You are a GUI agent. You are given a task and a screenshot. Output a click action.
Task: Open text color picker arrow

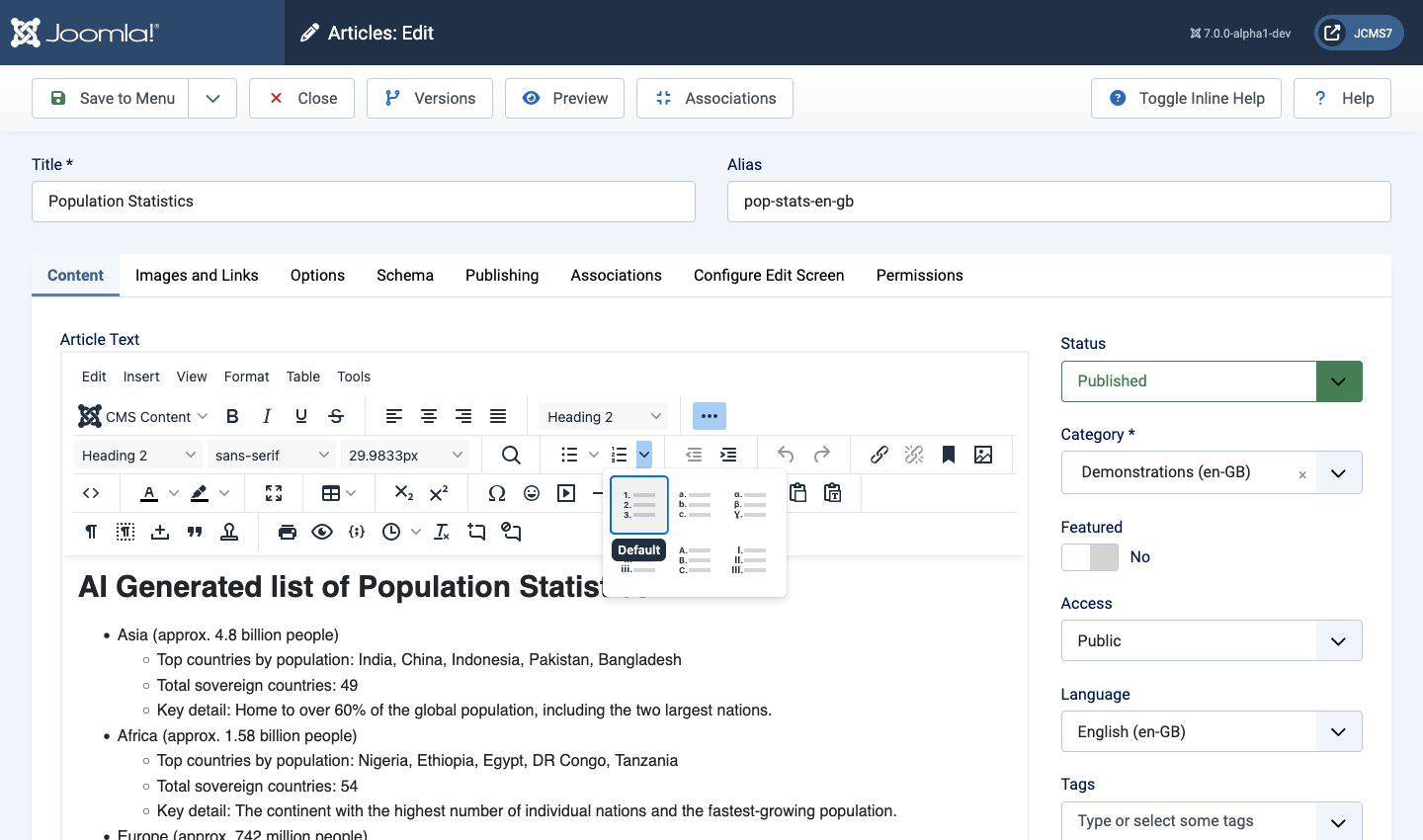(174, 493)
